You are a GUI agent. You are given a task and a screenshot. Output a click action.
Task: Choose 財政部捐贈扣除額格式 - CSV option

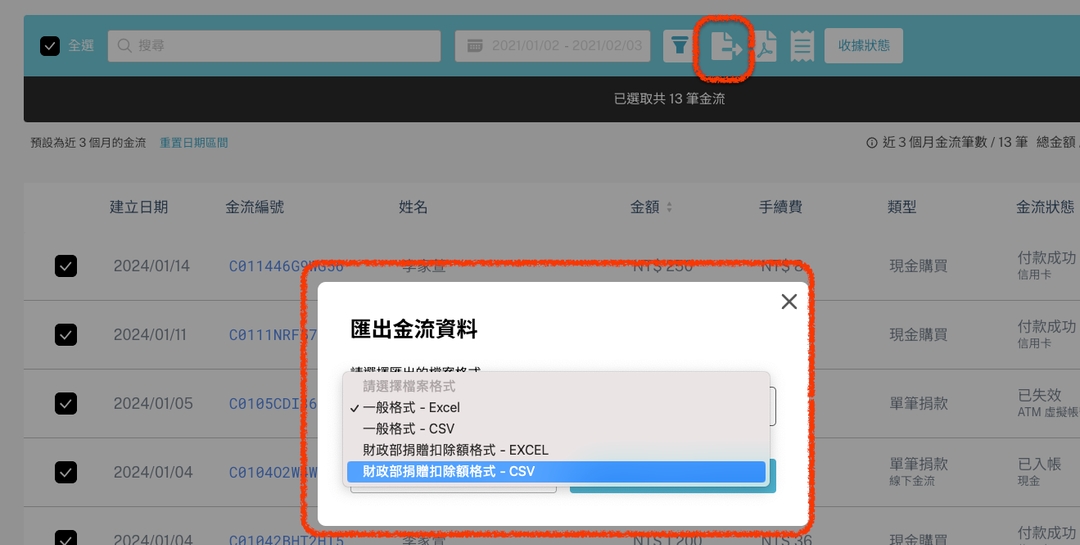click(556, 471)
